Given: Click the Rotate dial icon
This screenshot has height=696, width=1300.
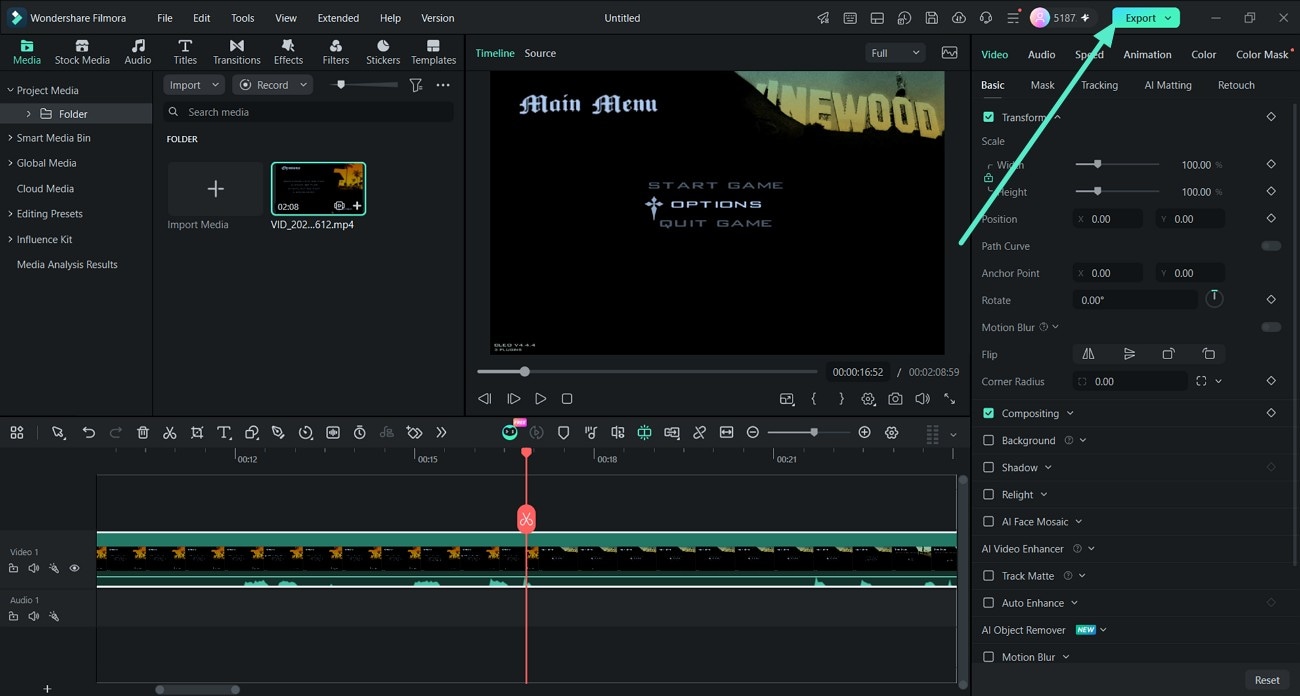Looking at the screenshot, I should click(1214, 299).
